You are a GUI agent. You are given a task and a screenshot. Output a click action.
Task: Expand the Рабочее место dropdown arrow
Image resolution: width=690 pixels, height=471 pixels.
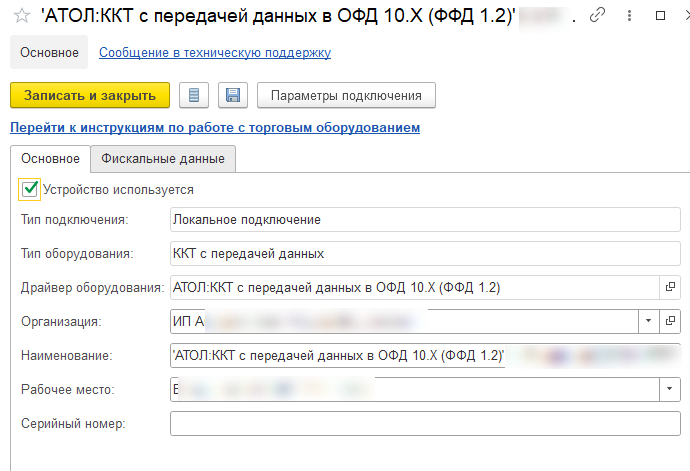pyautogui.click(x=670, y=389)
